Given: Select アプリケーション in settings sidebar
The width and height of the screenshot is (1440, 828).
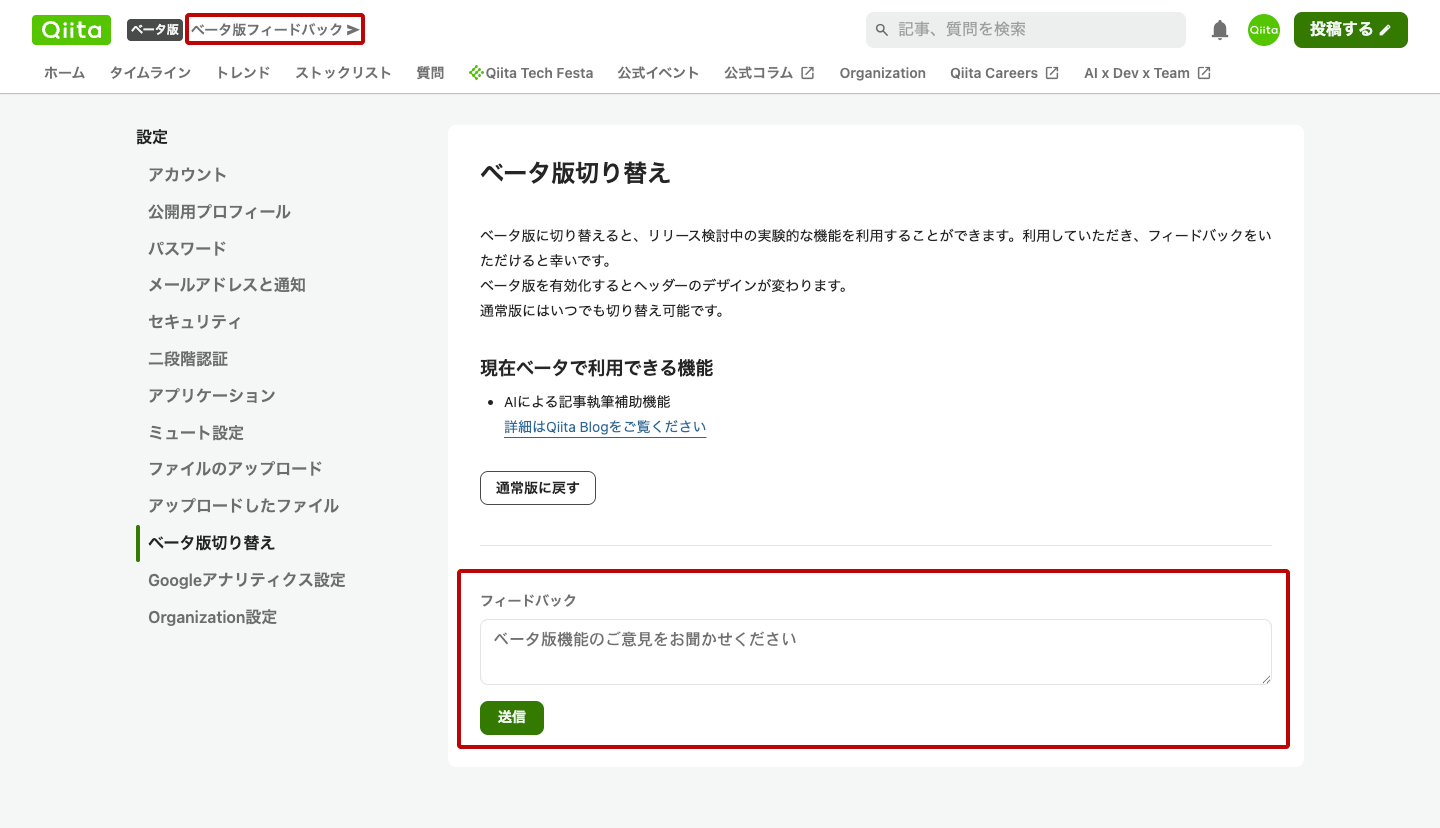Looking at the screenshot, I should click(212, 396).
